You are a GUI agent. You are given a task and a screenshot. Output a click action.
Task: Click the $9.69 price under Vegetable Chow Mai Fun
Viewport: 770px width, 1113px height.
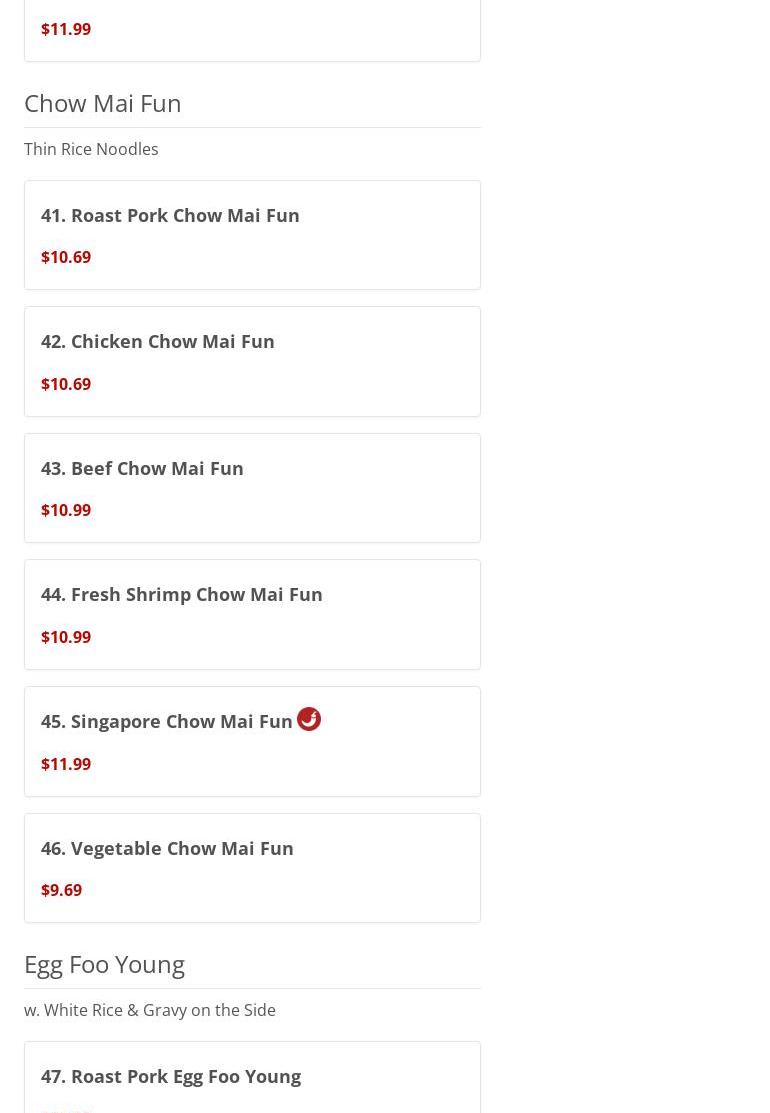(61, 890)
